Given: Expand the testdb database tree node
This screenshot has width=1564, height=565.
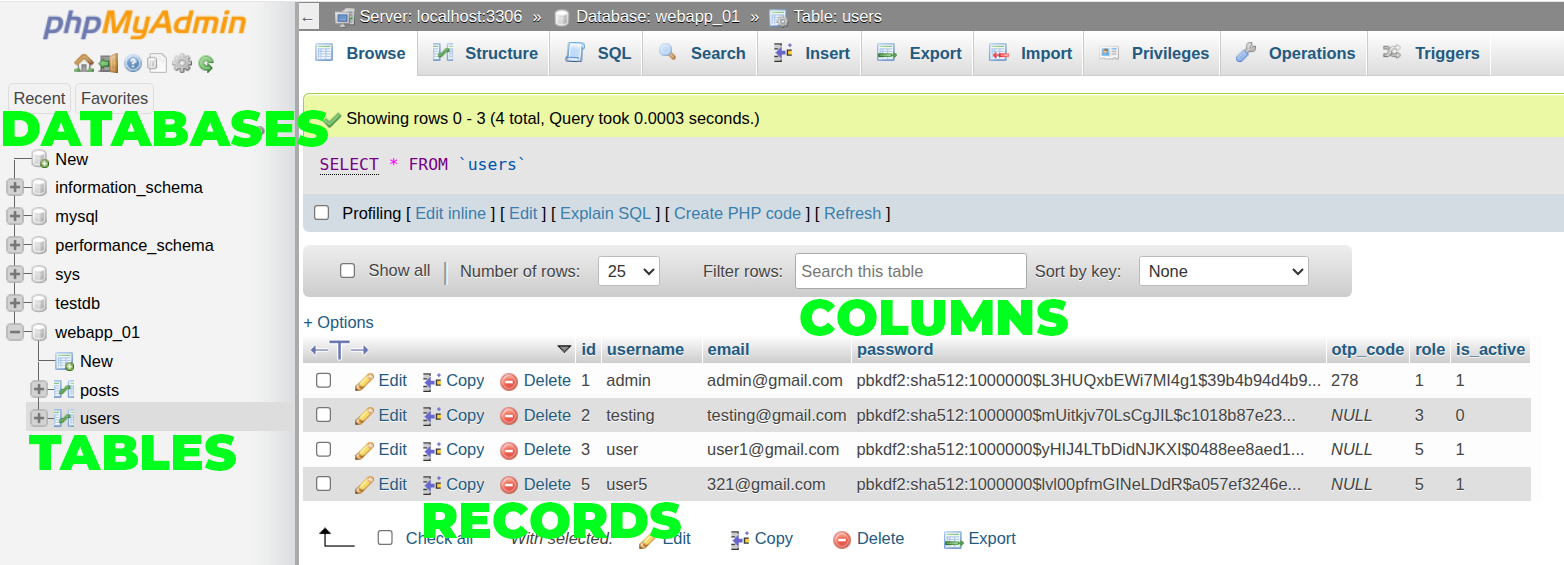Looking at the screenshot, I should click(x=15, y=303).
